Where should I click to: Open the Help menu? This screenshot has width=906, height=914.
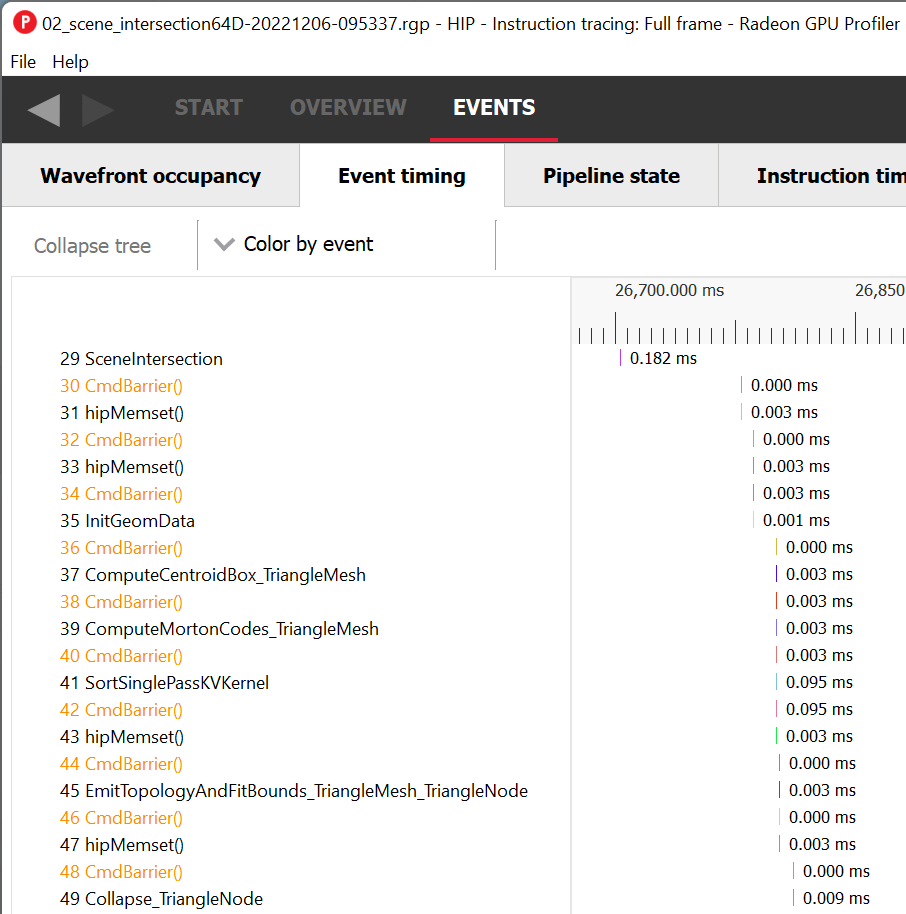click(70, 62)
